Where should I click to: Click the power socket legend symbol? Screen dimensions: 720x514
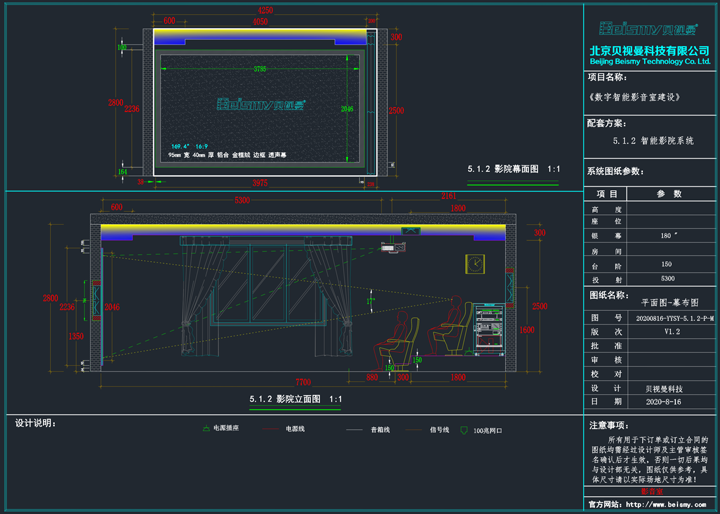pos(207,429)
